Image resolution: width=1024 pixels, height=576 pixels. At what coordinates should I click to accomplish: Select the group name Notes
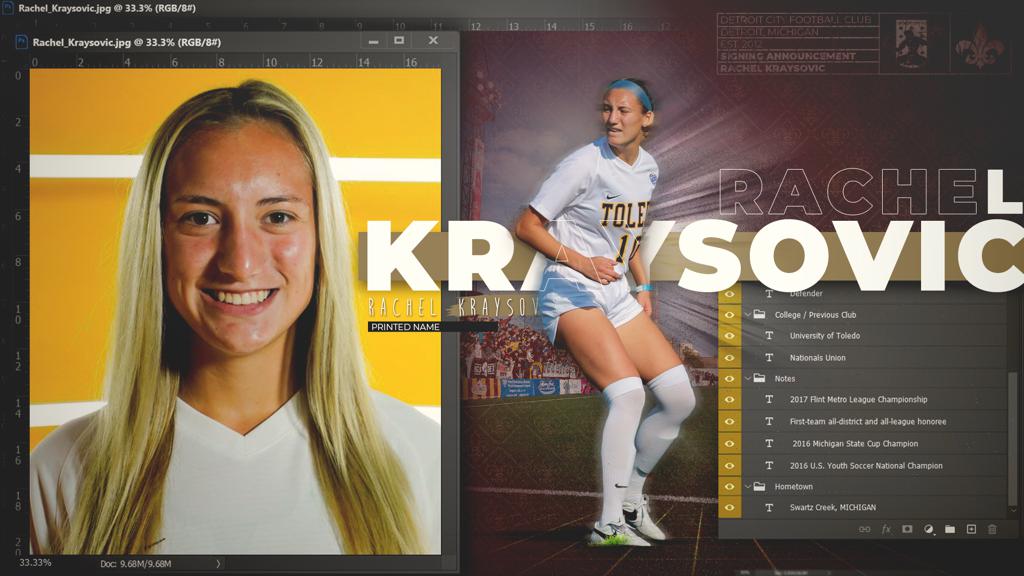click(x=784, y=379)
